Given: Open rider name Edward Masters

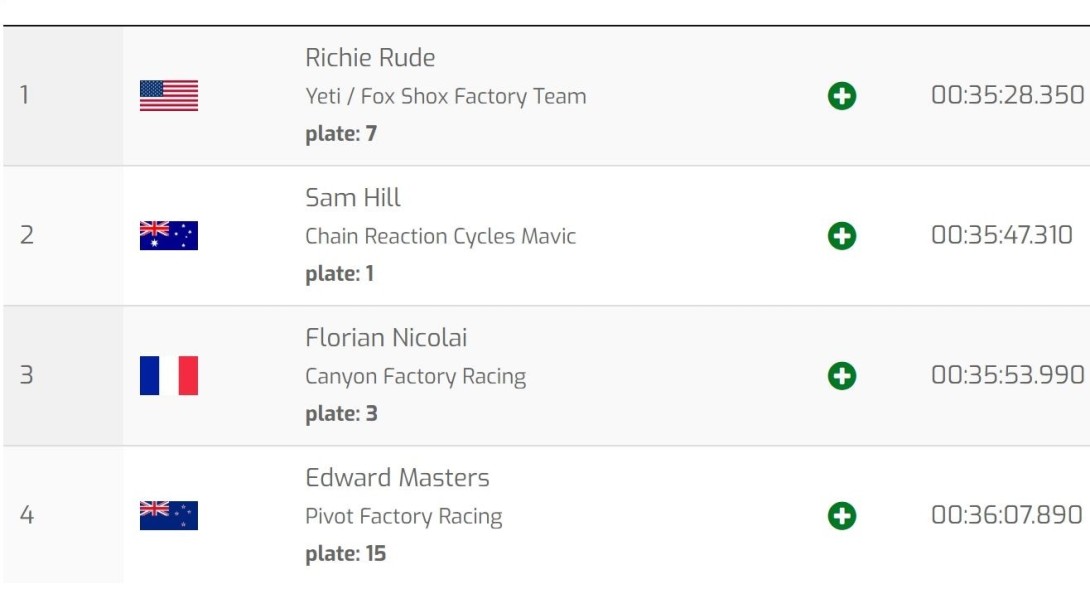Looking at the screenshot, I should point(398,478).
